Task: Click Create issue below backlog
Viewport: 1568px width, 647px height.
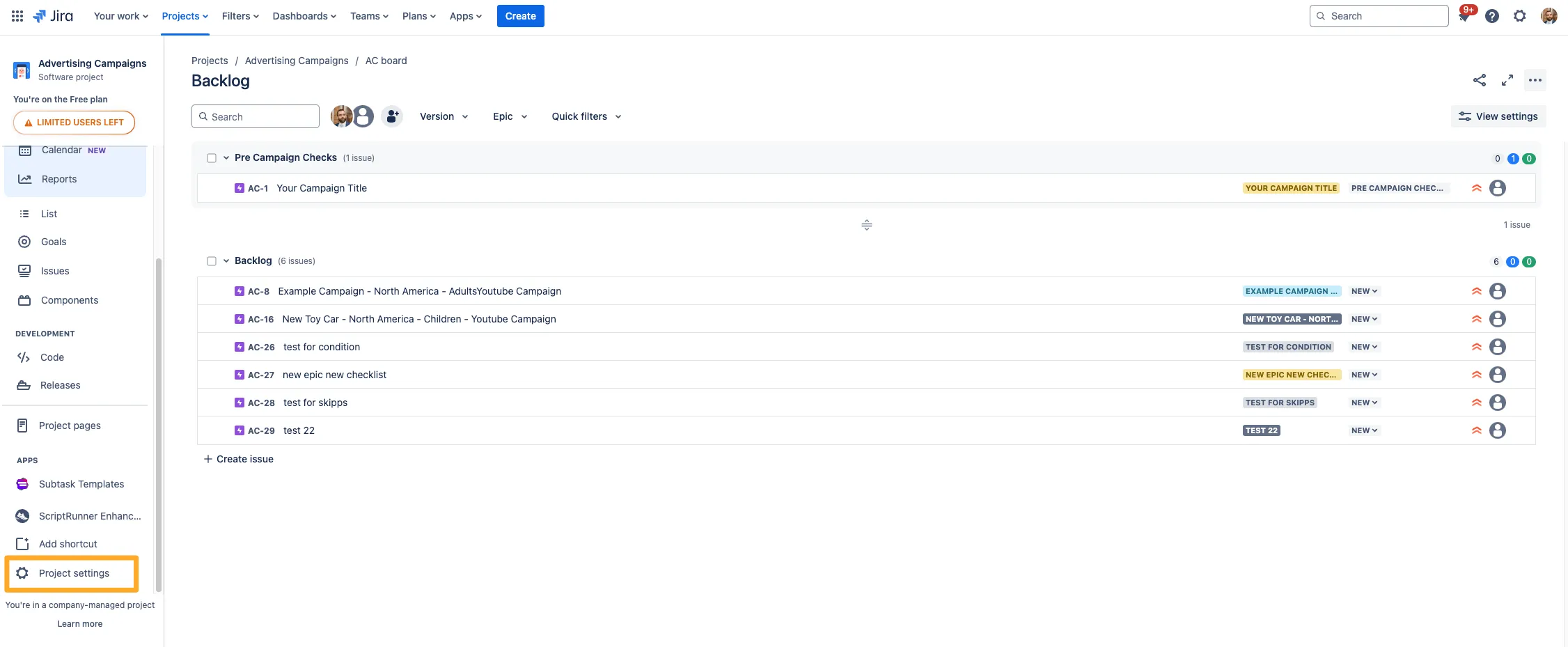Action: click(238, 459)
